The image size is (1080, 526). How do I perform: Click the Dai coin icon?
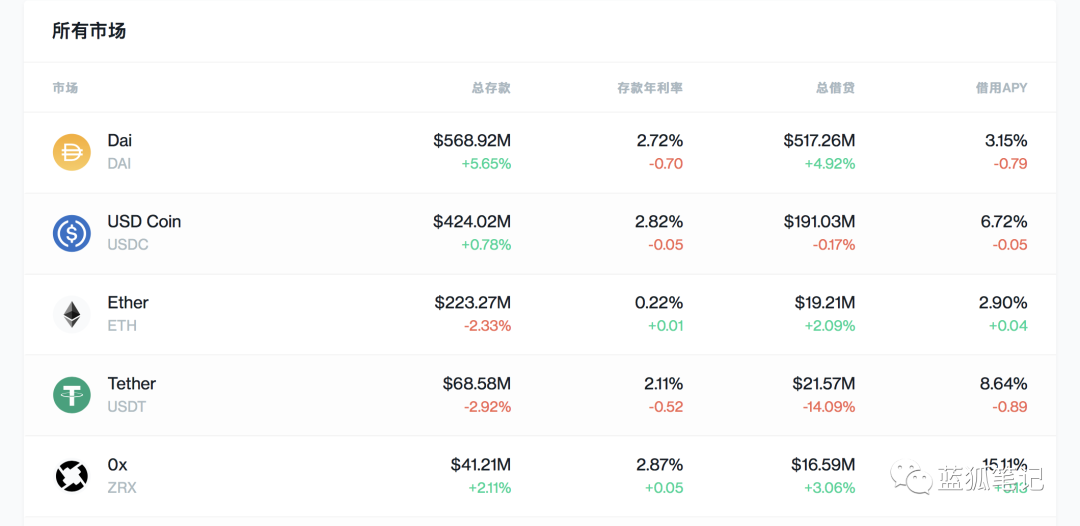[72, 152]
